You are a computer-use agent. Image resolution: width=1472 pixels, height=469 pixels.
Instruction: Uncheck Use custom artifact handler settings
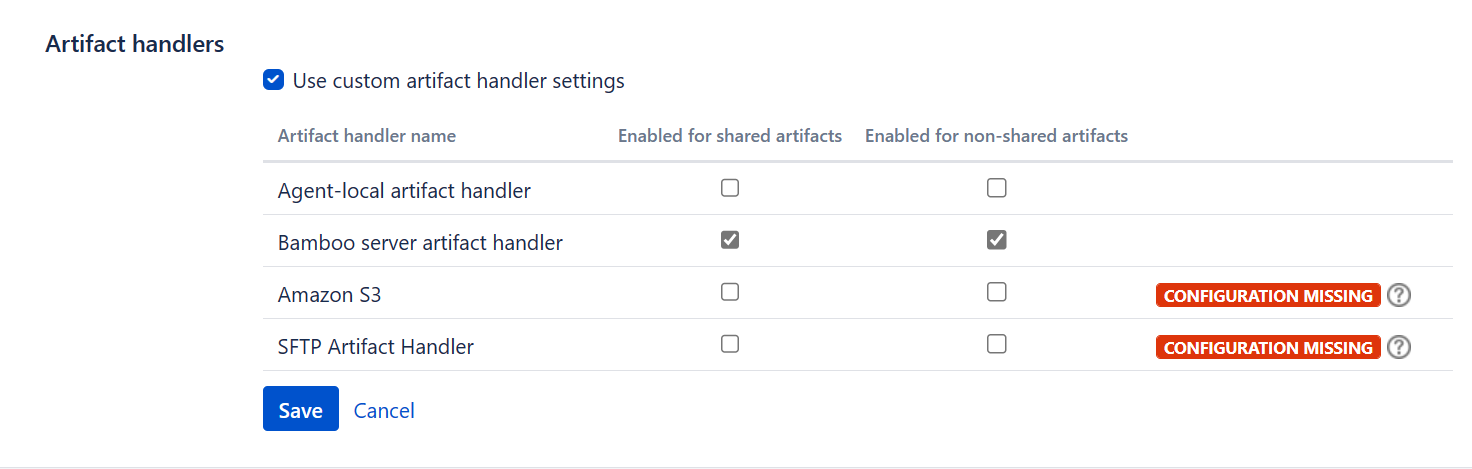click(x=273, y=80)
